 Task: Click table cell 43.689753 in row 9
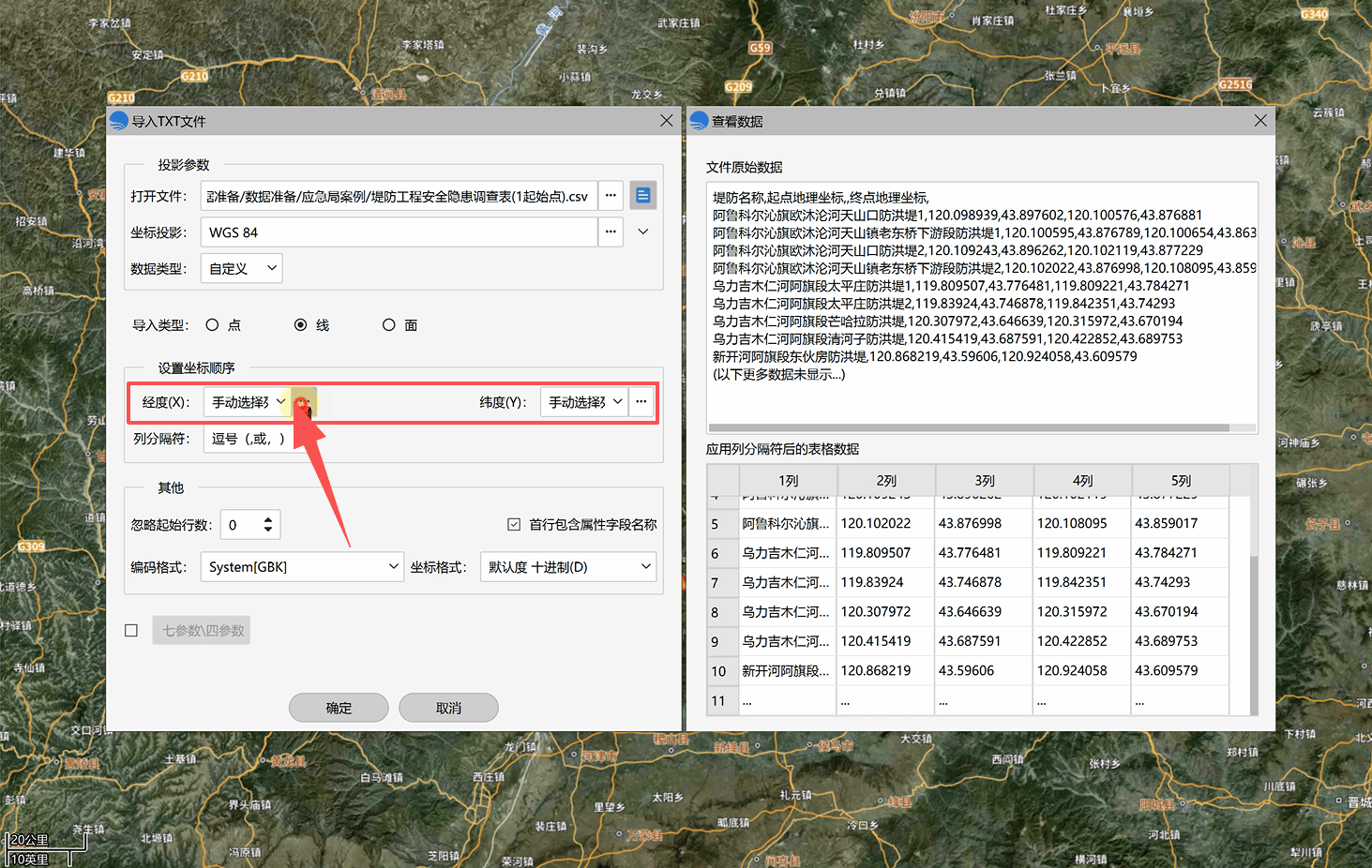click(1181, 641)
